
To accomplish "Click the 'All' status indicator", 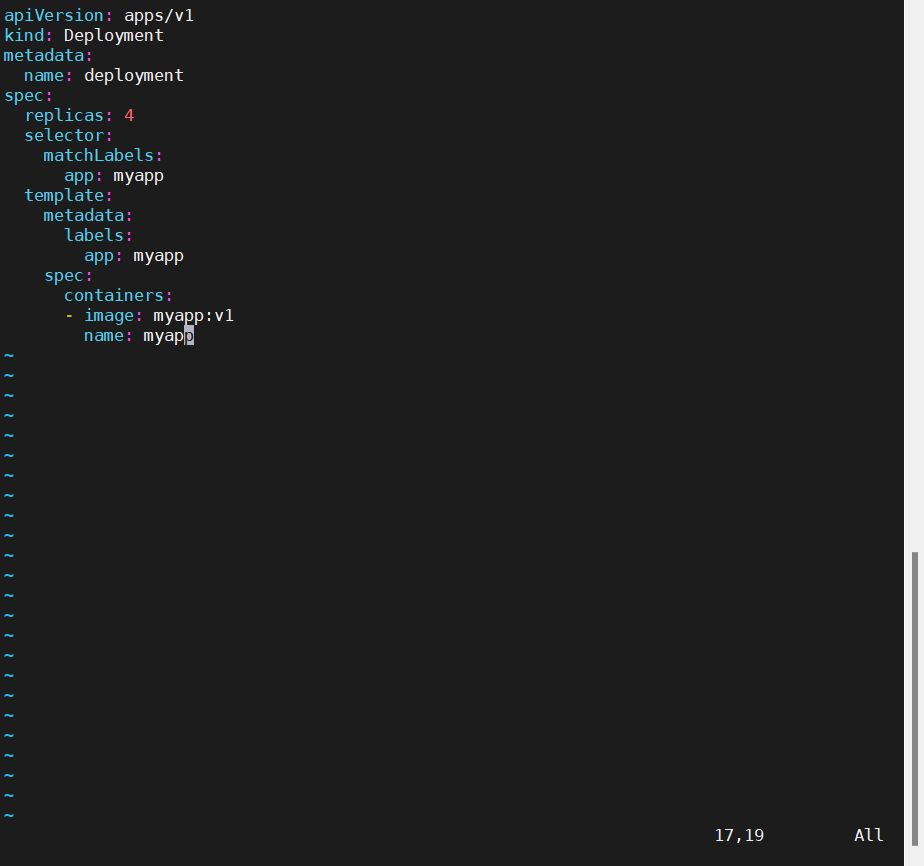I will 869,835.
